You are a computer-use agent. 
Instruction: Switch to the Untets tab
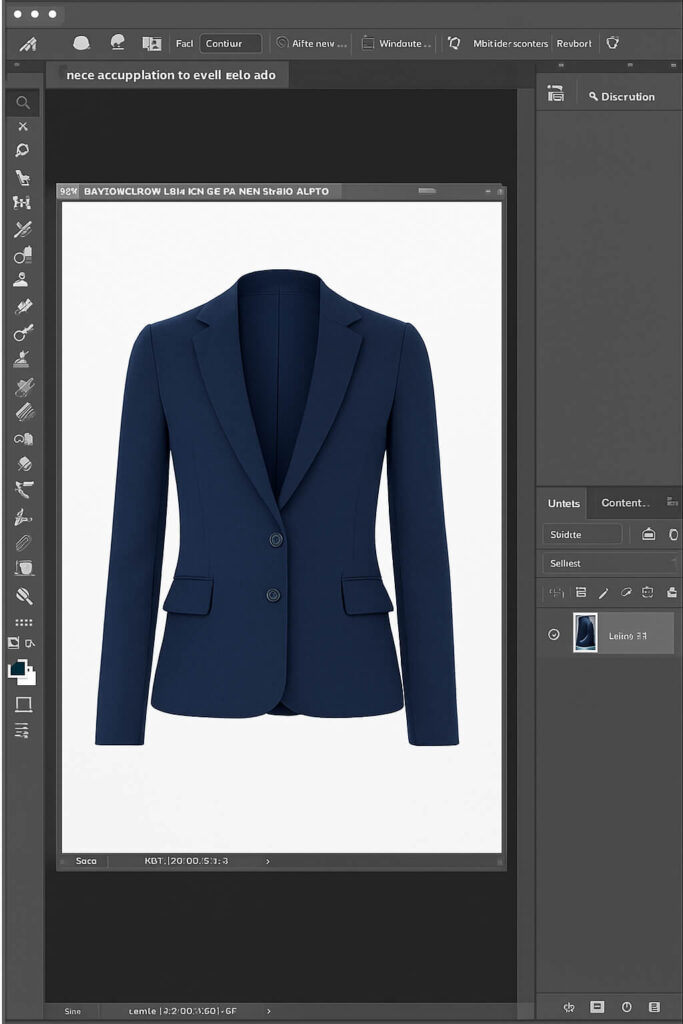click(564, 503)
